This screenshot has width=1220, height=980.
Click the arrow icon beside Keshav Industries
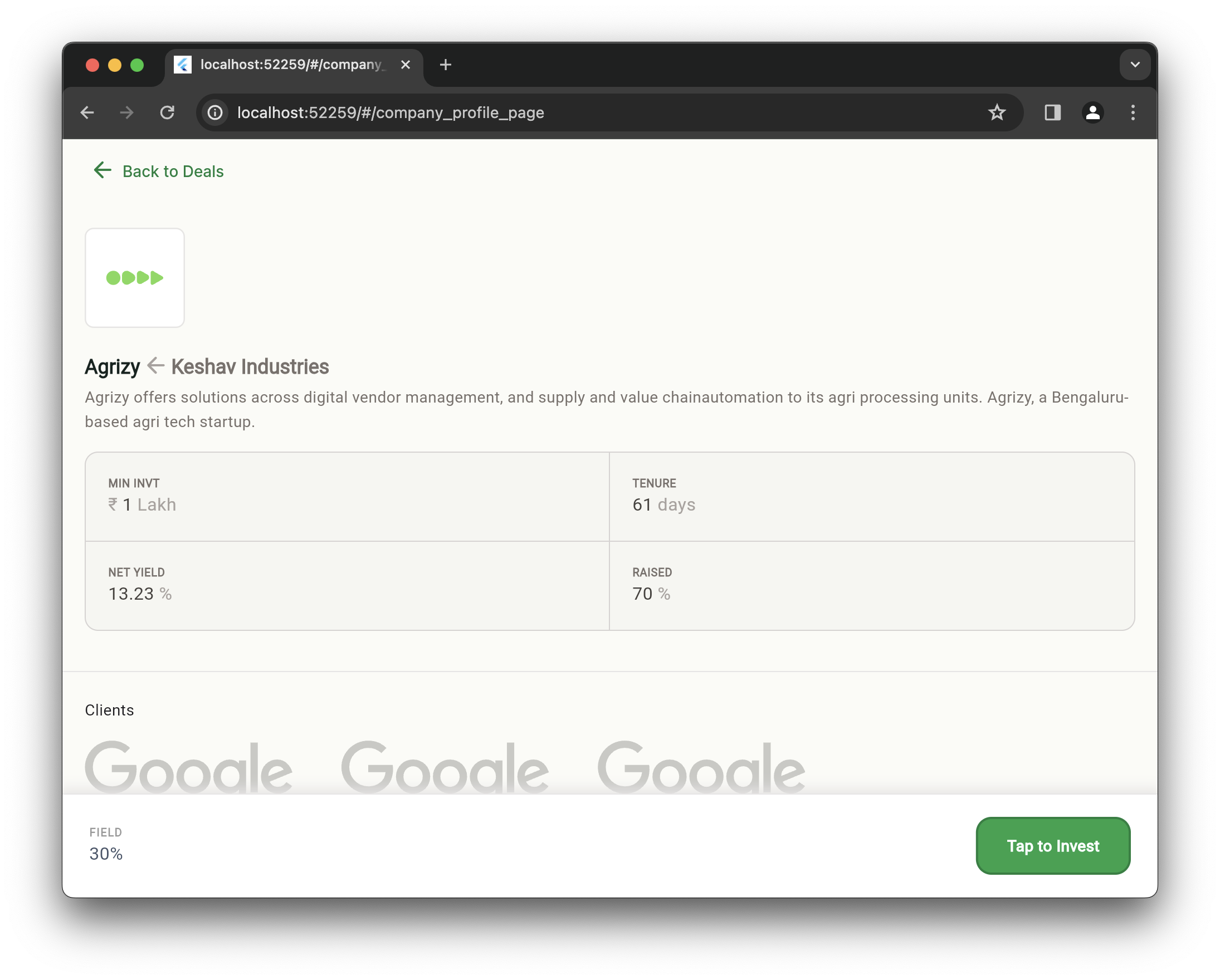click(x=155, y=366)
